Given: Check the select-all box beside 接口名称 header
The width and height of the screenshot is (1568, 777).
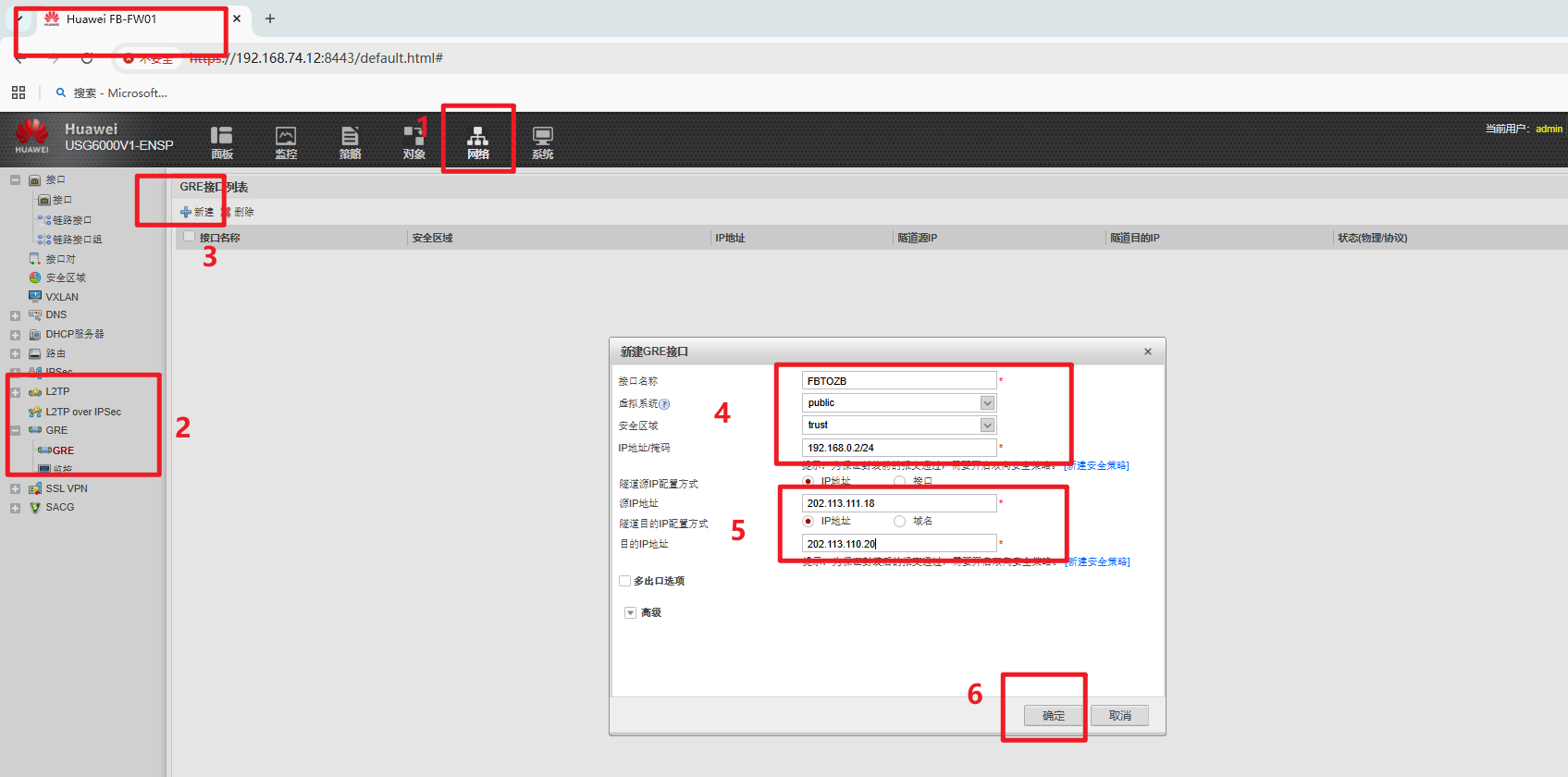Looking at the screenshot, I should 190,237.
